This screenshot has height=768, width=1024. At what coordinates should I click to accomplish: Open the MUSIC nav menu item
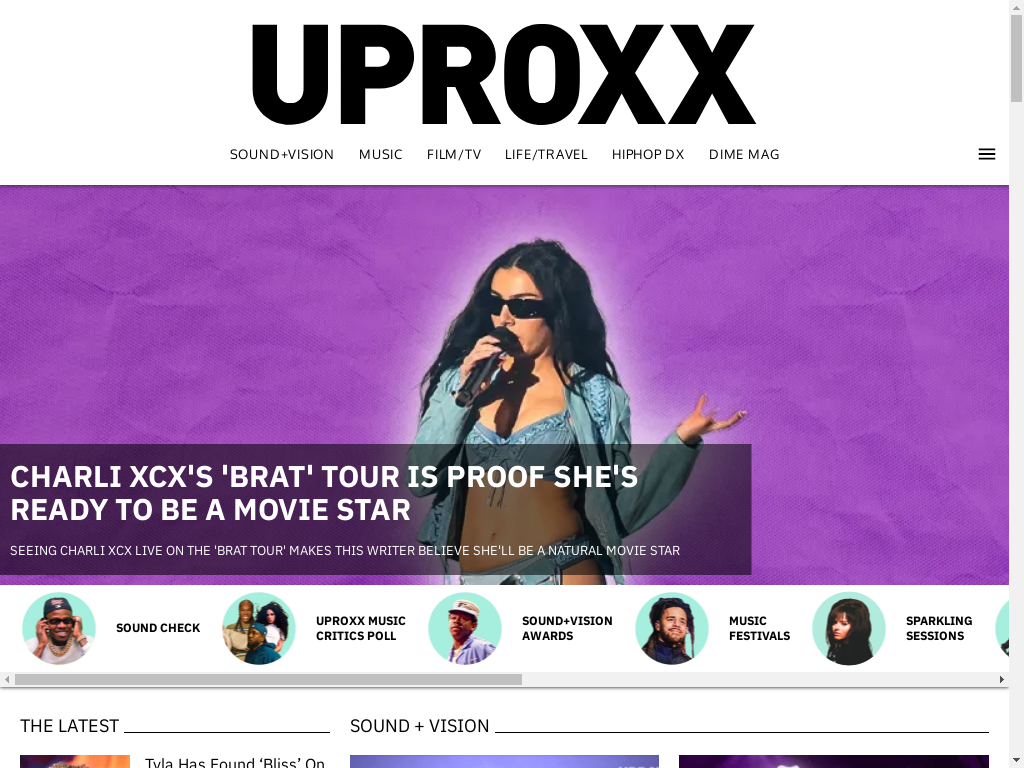click(x=380, y=154)
